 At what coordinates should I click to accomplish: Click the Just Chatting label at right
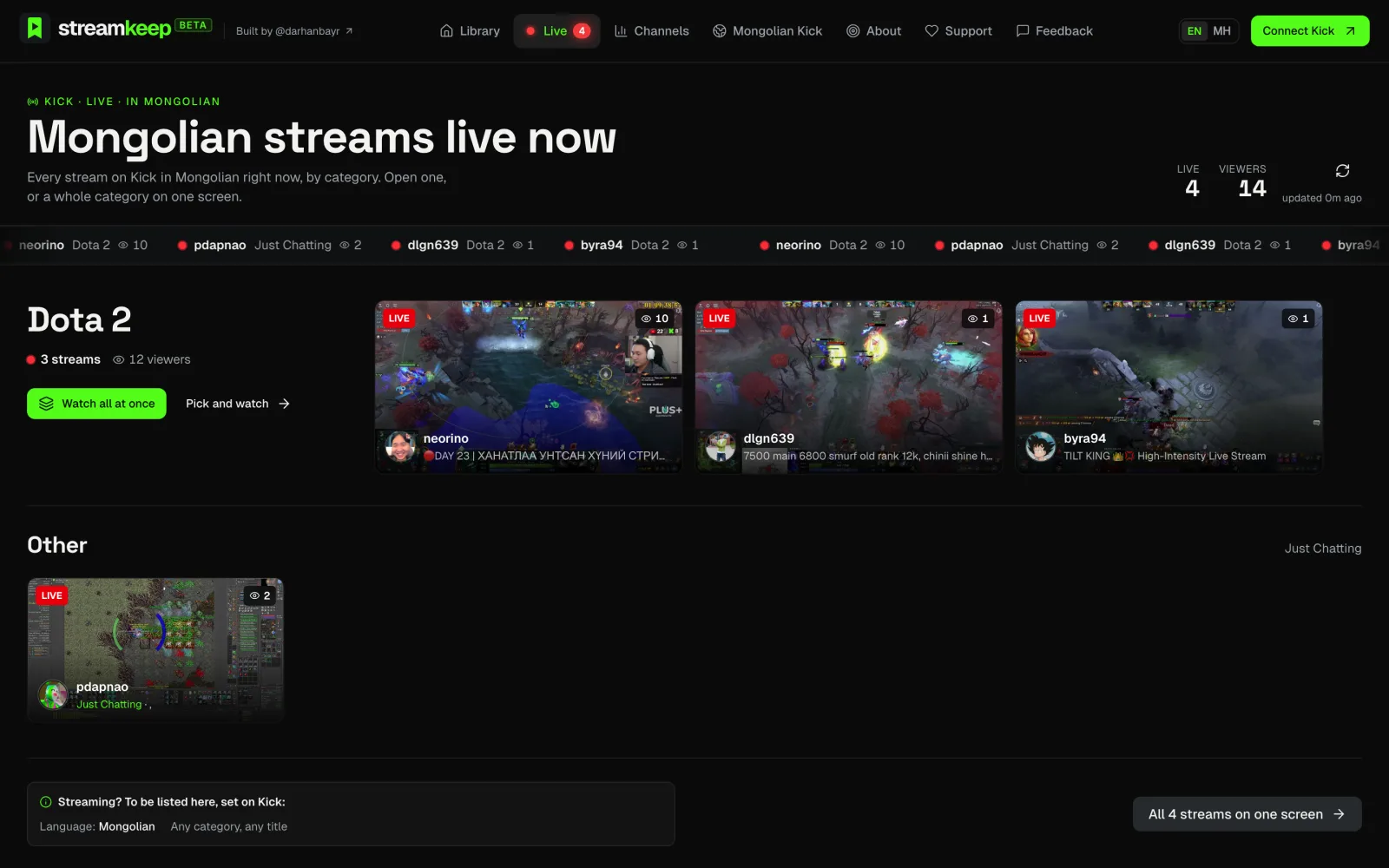pos(1323,549)
